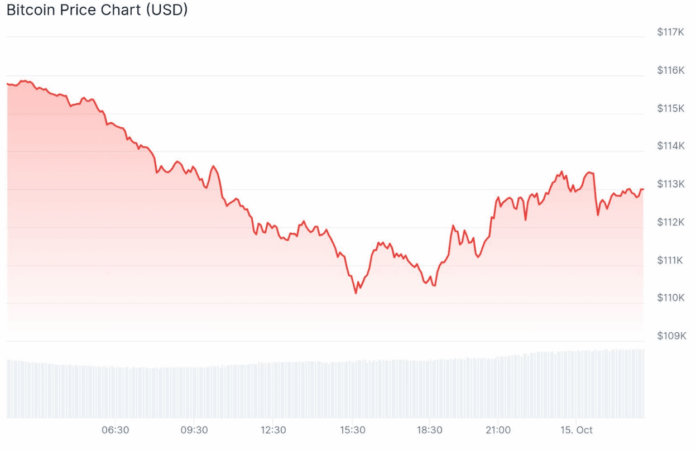This screenshot has height=450, width=696.
Task: Select the 21:00 time axis label
Action: coord(498,430)
